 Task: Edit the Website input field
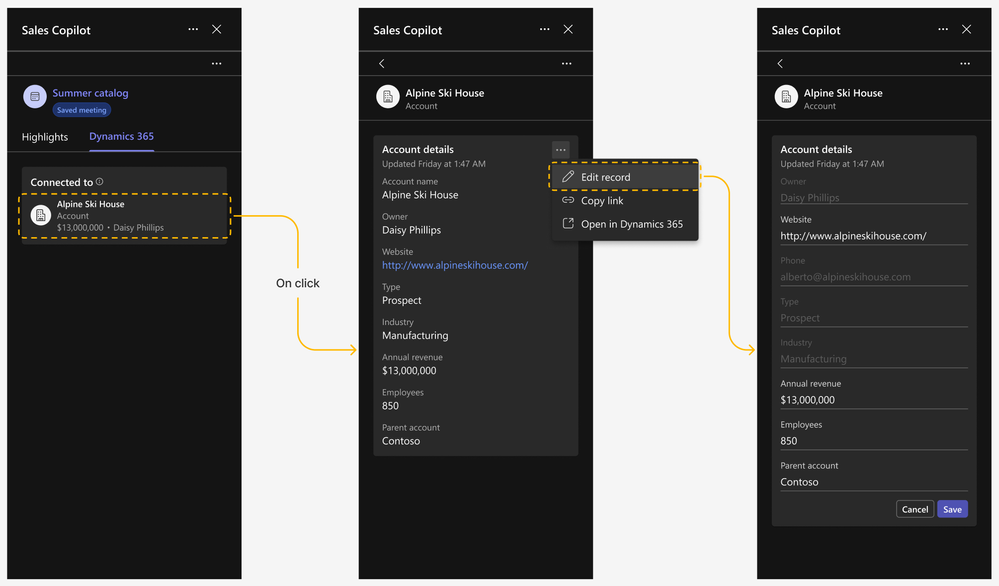[874, 236]
